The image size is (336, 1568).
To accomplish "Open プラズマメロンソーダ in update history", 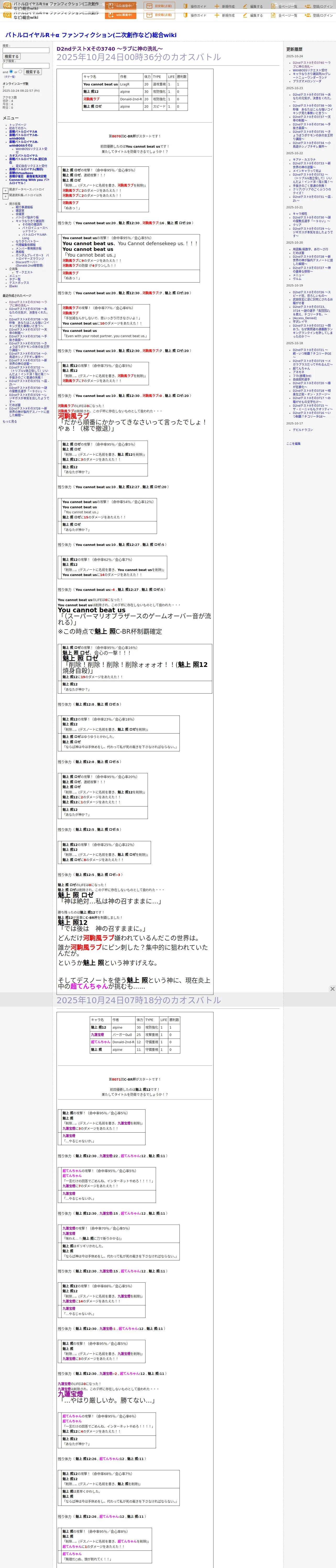I will [307, 81].
